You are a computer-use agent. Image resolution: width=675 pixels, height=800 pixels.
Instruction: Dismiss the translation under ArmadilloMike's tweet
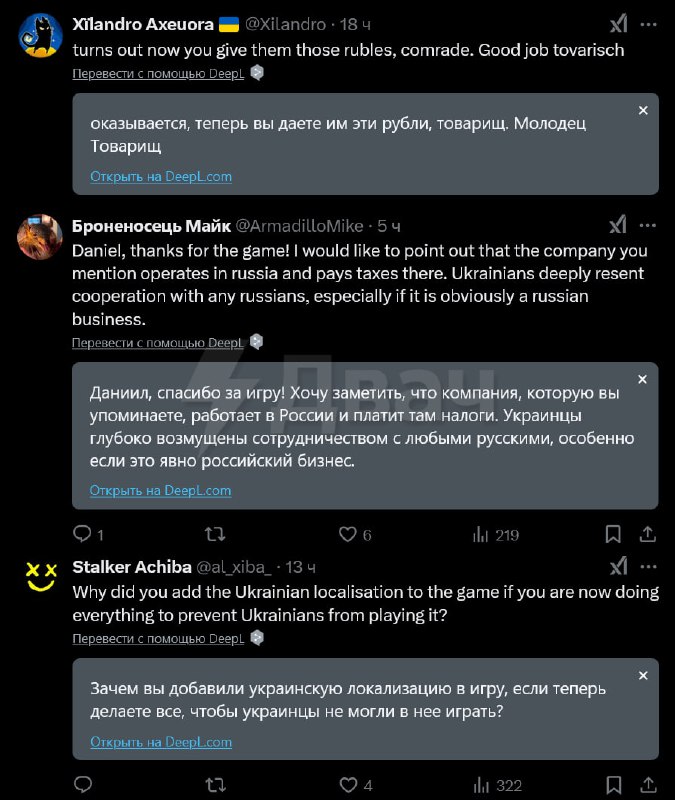point(643,379)
